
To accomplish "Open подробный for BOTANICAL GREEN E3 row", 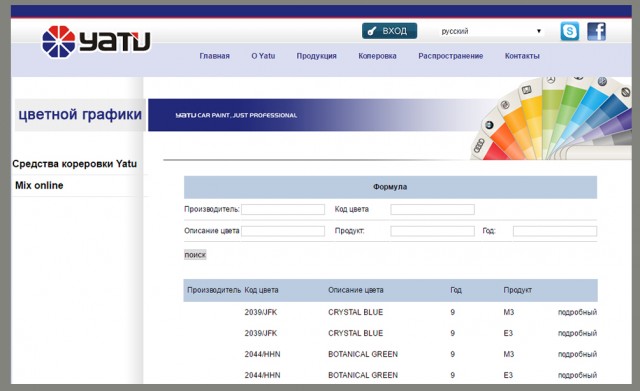I will pyautogui.click(x=577, y=375).
